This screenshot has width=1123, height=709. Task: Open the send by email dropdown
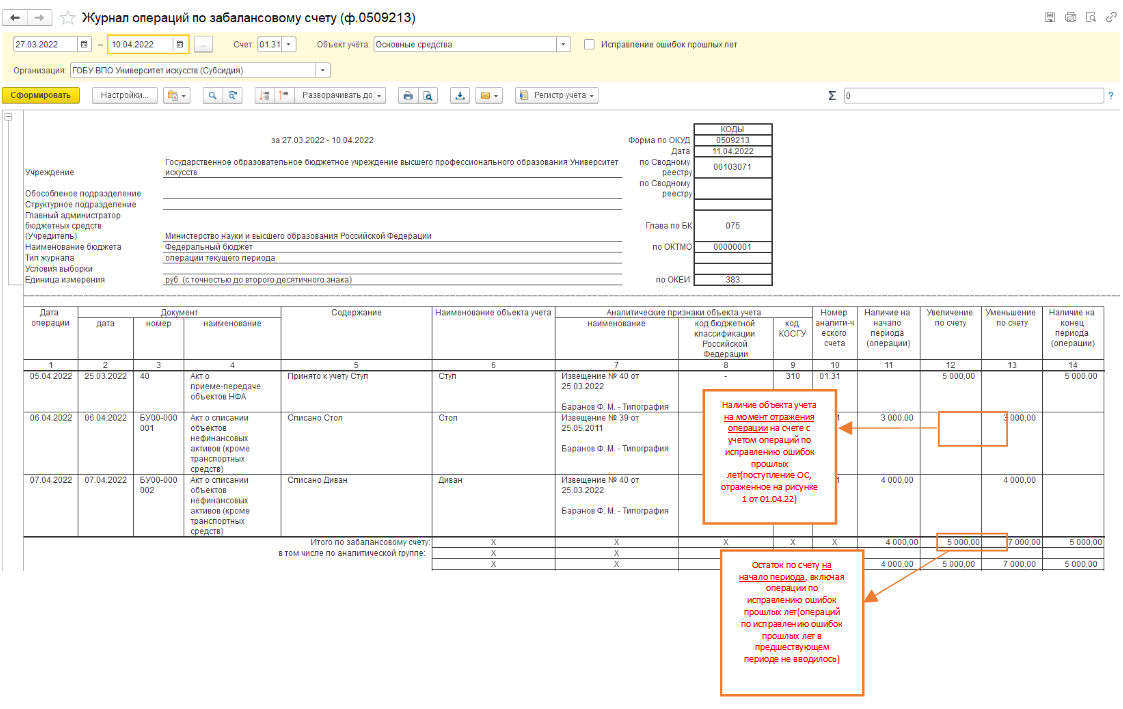(489, 95)
